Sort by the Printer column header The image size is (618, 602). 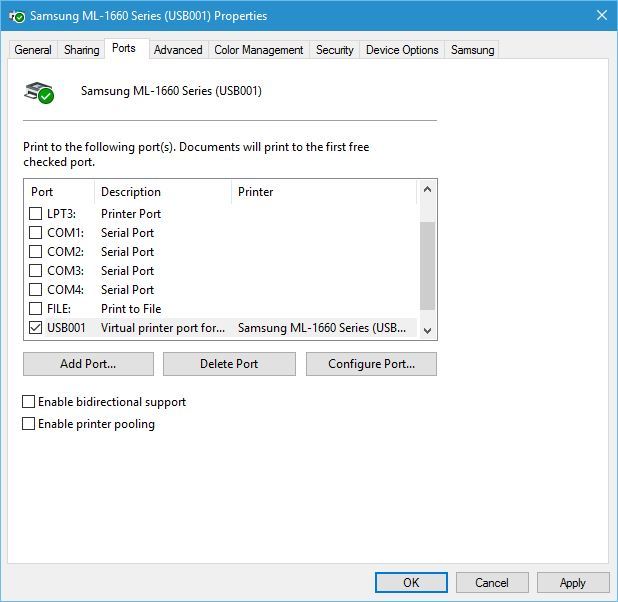324,192
